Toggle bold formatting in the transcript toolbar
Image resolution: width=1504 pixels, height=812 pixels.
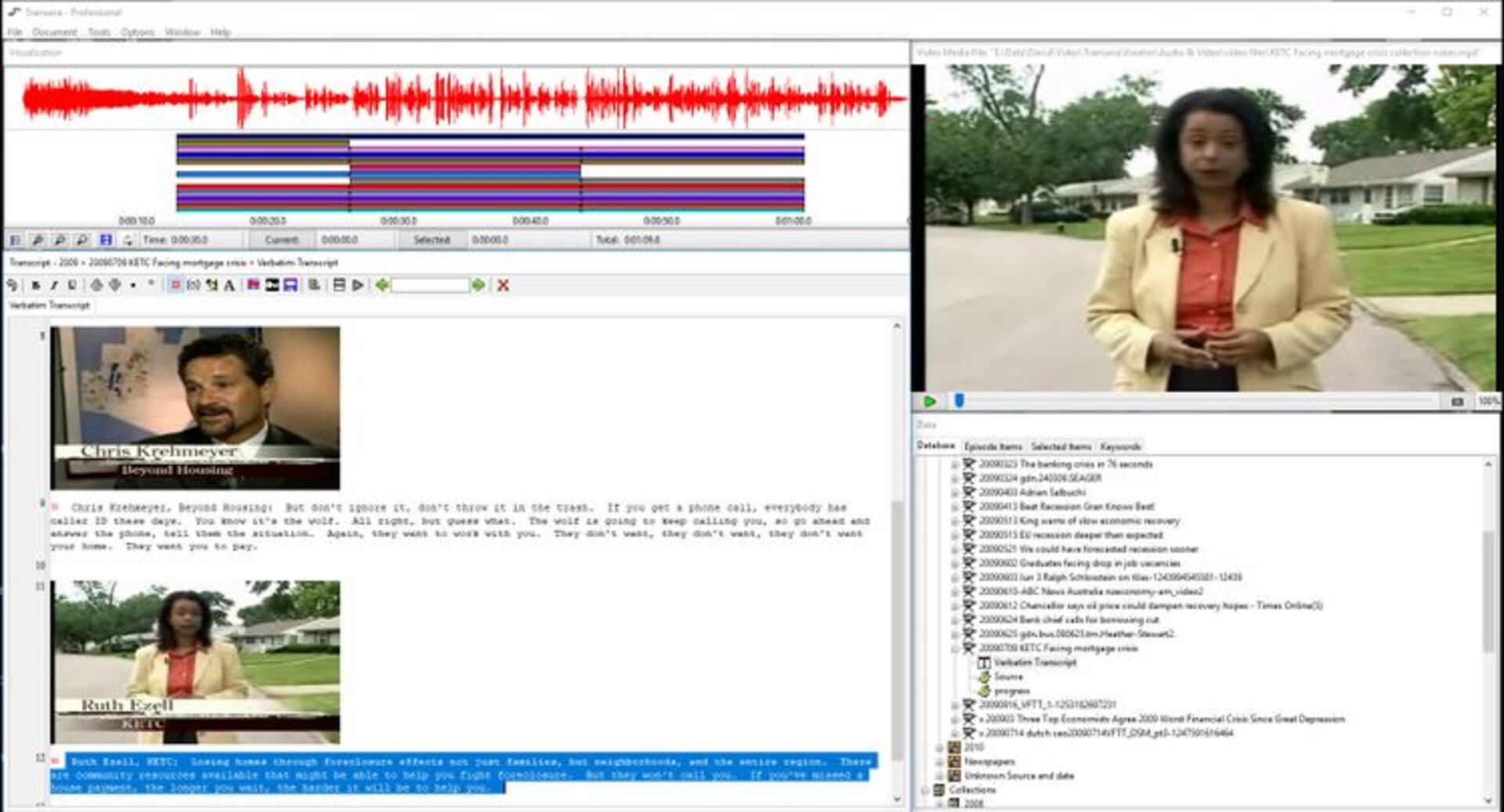(36, 286)
